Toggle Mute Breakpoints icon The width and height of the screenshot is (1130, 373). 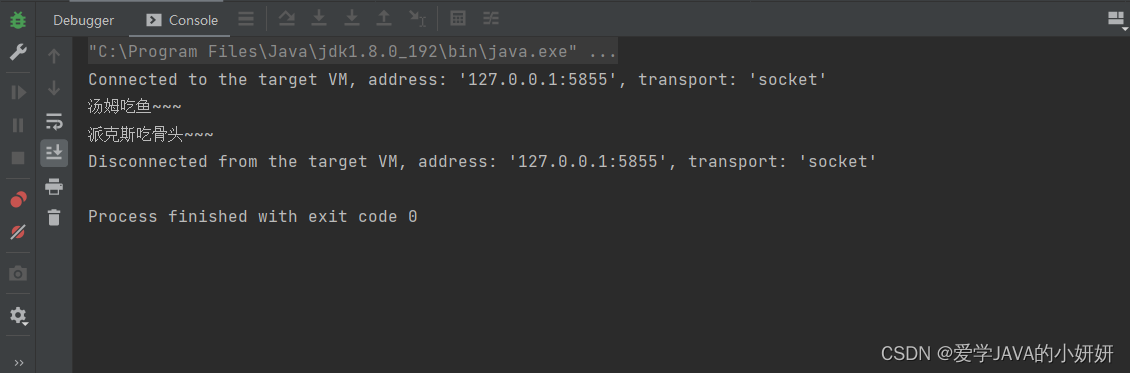(x=18, y=232)
